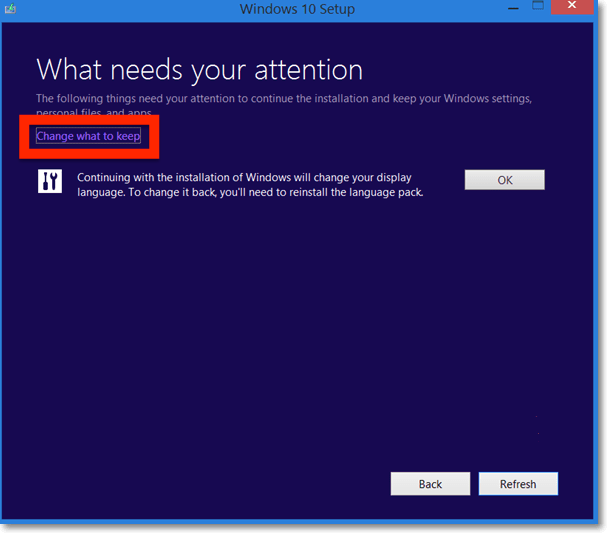Click the 'Windows 10 Setup' window title text
Viewport: 607px width, 533px height.
[x=297, y=9]
